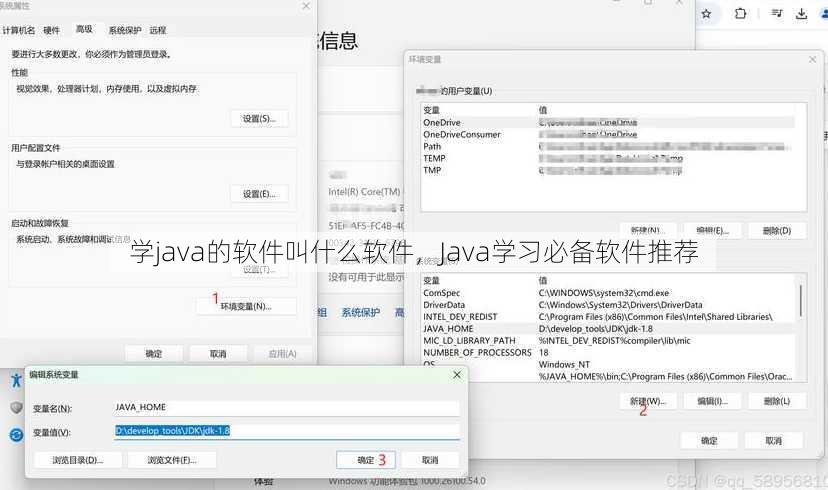The height and width of the screenshot is (490, 828).
Task: Select ComSpec system variable row
Action: click(x=608, y=293)
